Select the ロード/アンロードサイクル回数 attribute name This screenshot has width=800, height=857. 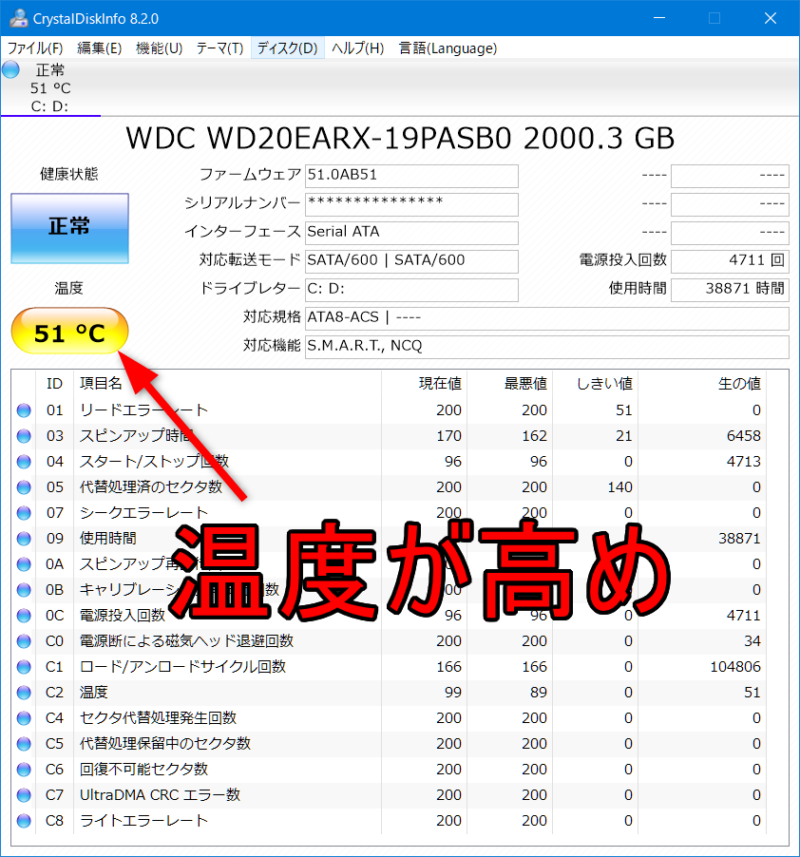[x=183, y=667]
